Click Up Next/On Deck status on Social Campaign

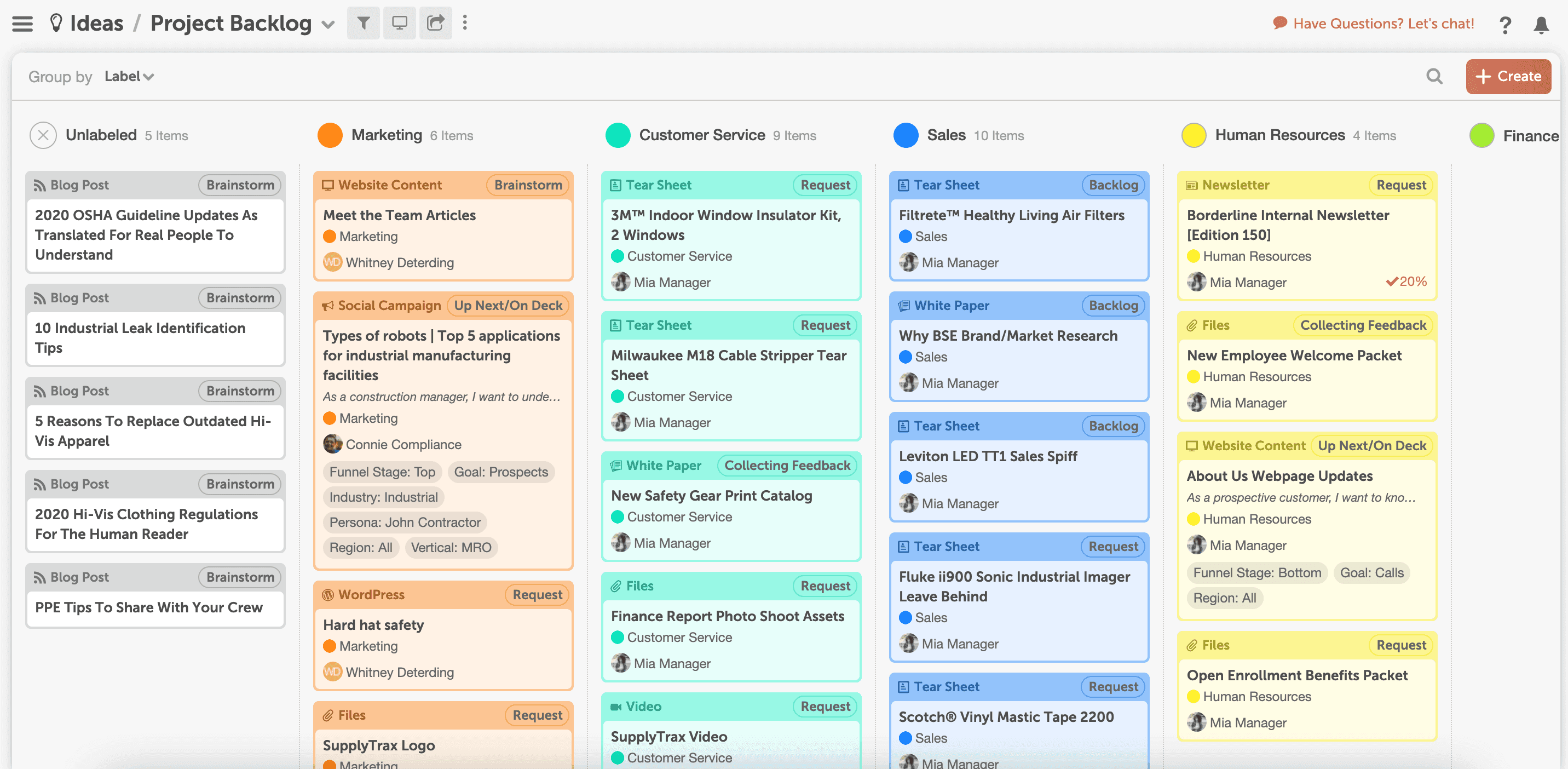tap(508, 306)
